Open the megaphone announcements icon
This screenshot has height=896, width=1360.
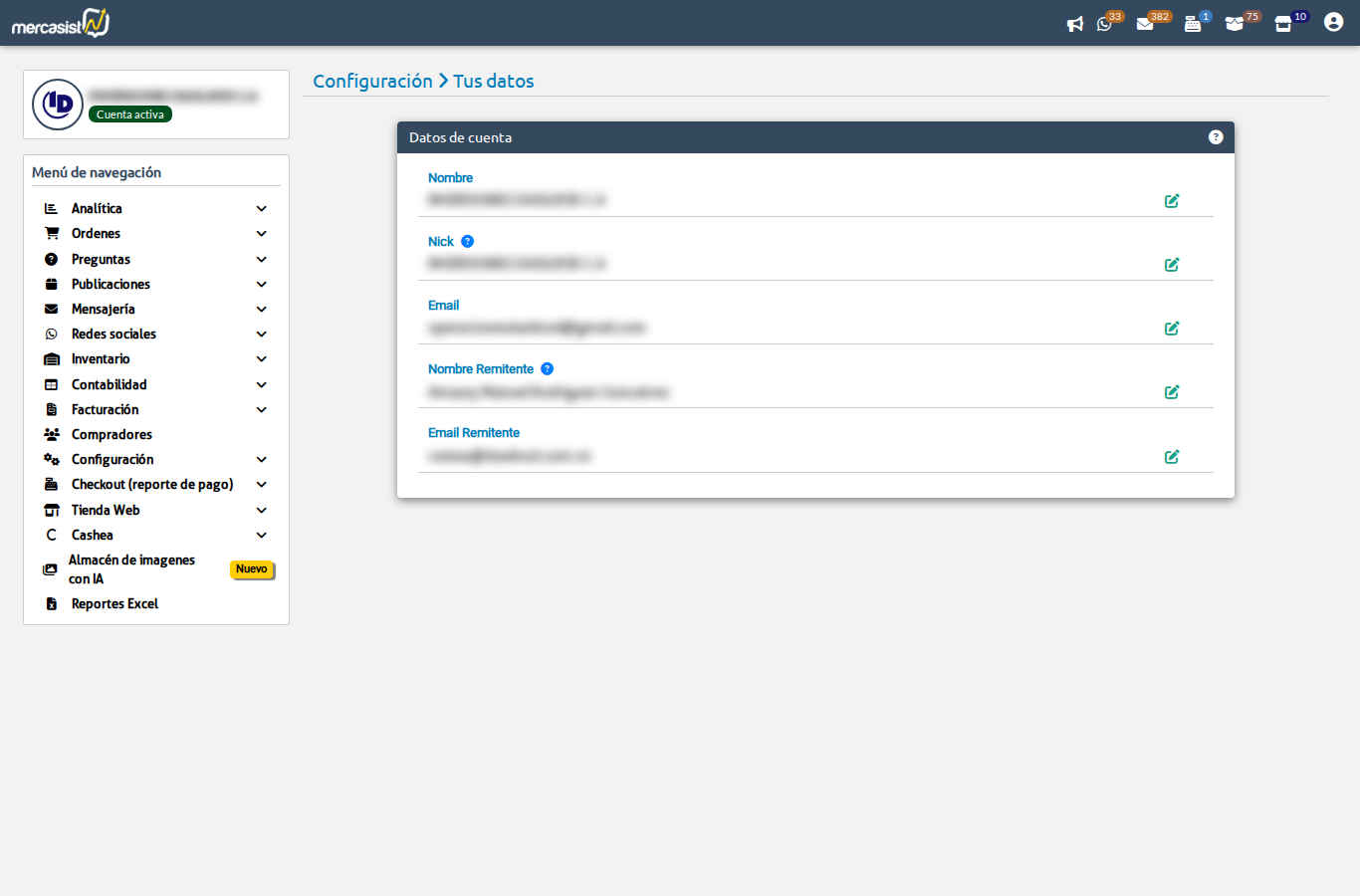coord(1074,24)
